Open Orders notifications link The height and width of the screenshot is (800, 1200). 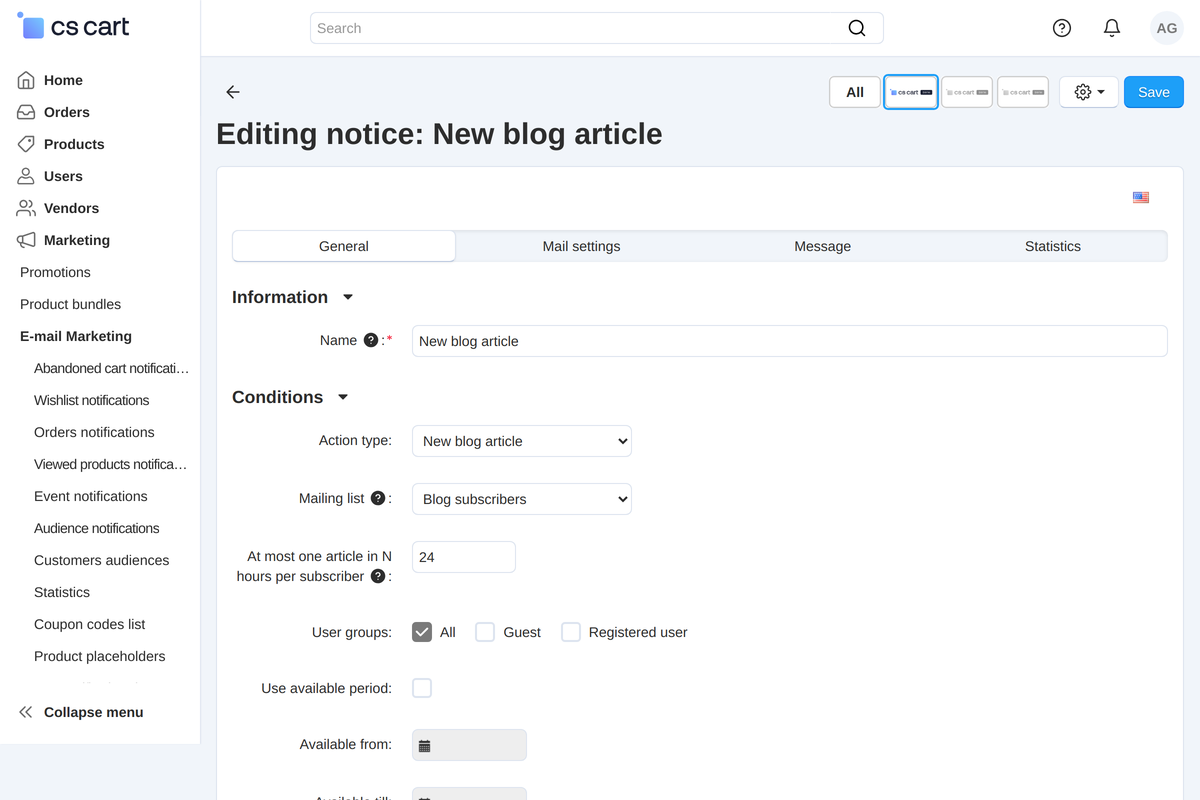point(94,432)
